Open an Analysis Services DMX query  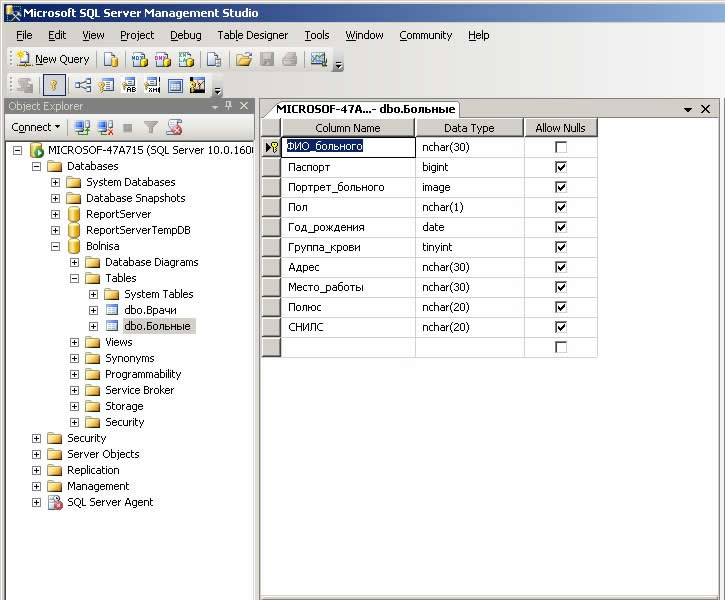click(x=162, y=60)
